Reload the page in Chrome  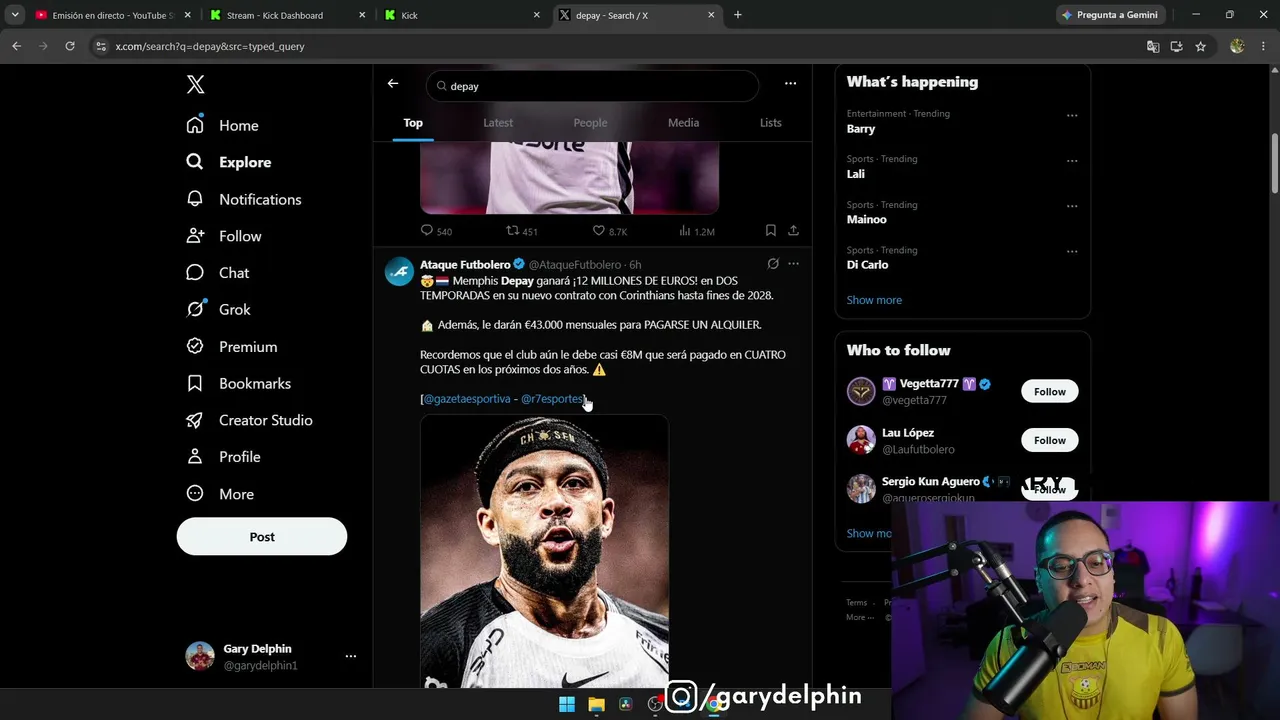pos(70,46)
